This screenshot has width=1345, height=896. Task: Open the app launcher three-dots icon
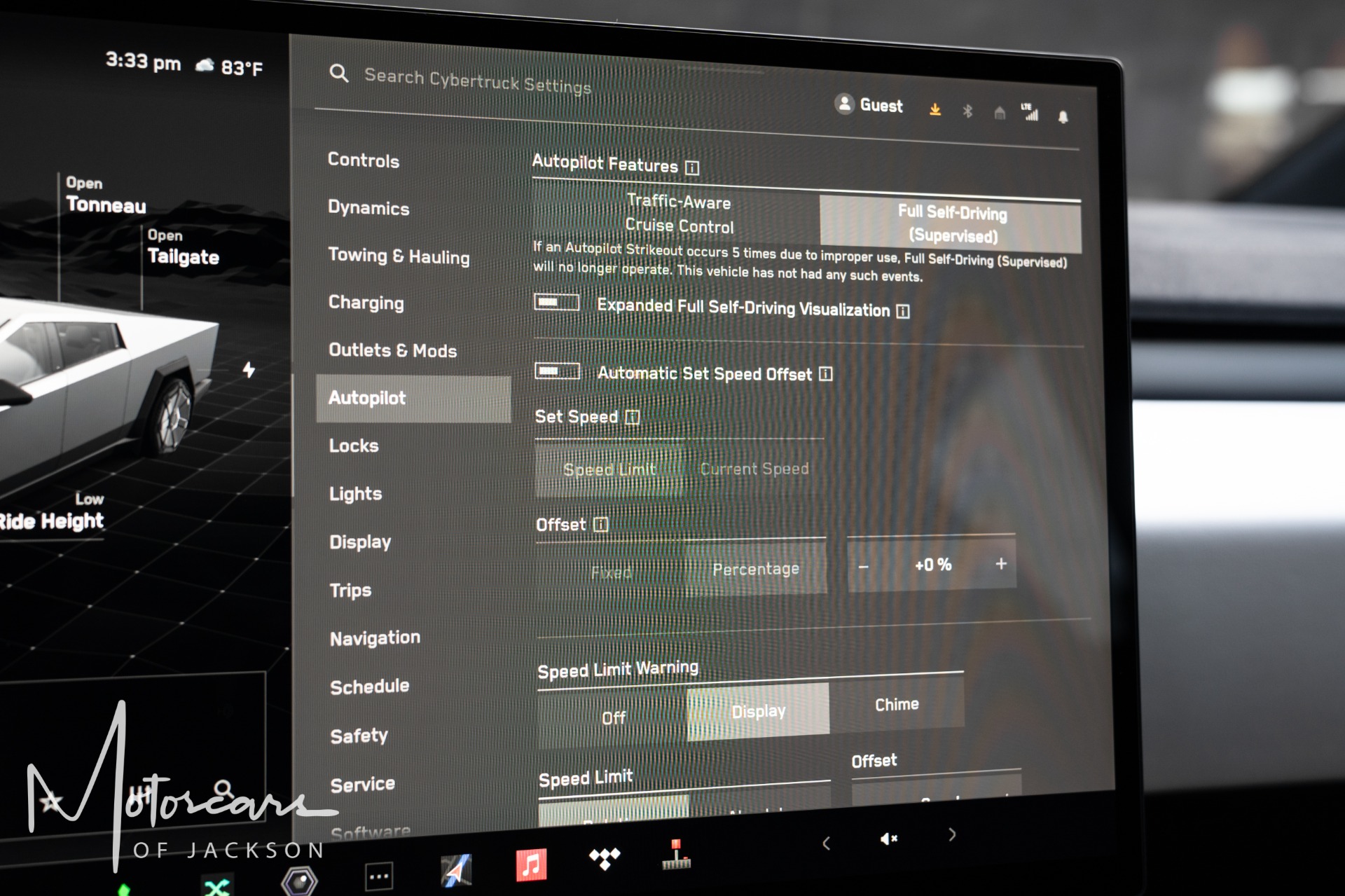(x=379, y=876)
